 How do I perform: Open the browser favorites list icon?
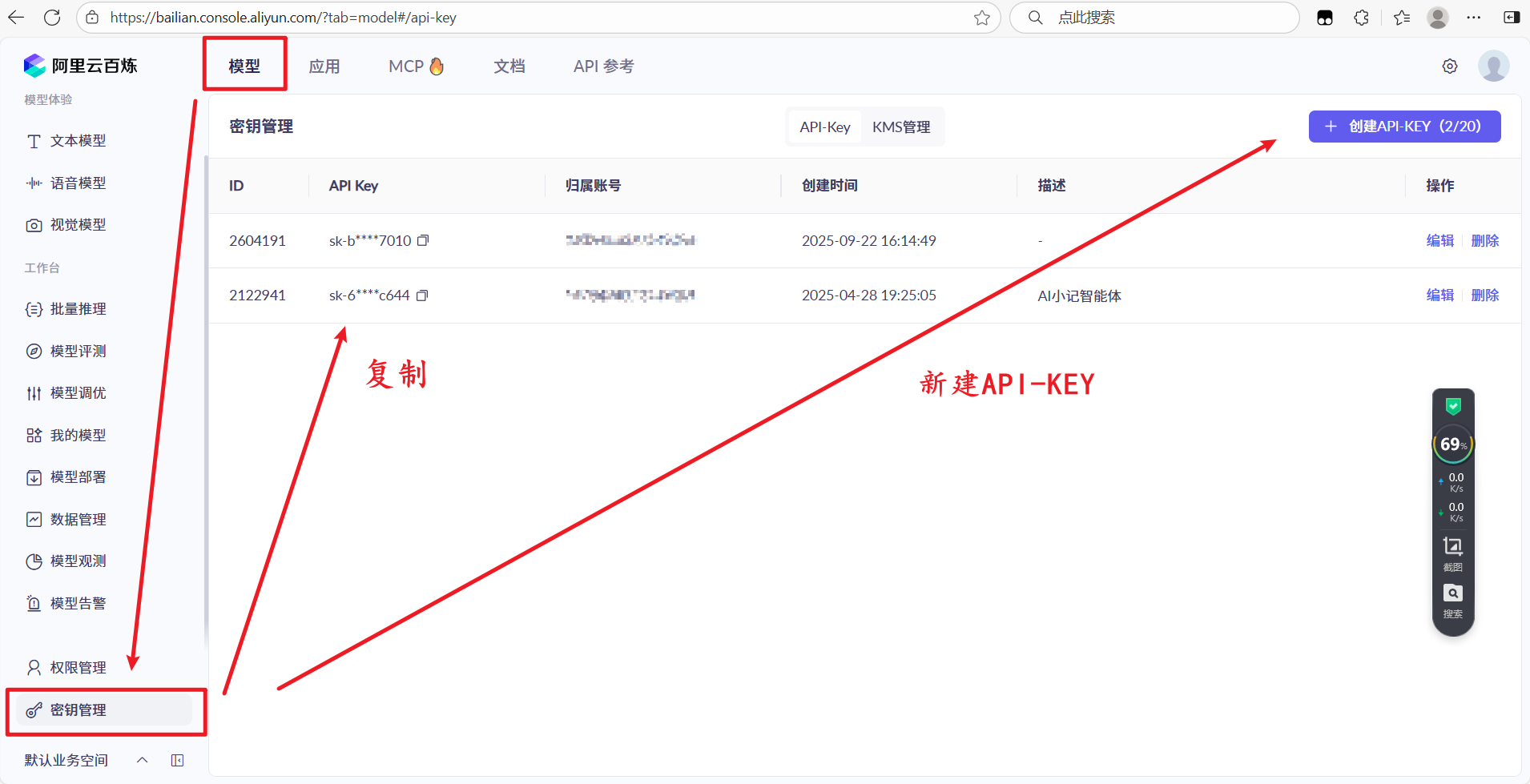(1402, 18)
